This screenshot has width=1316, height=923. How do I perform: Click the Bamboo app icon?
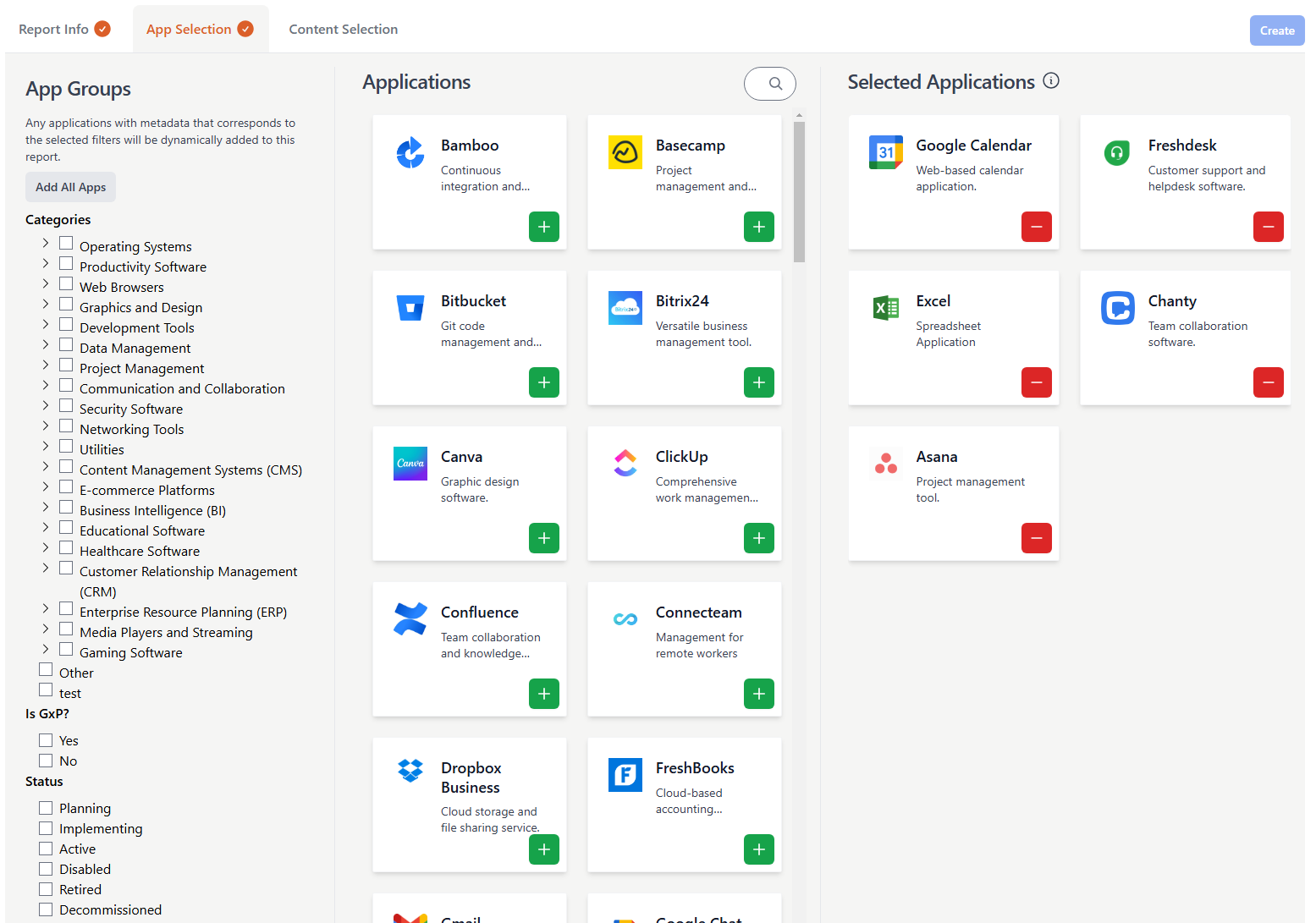[410, 153]
